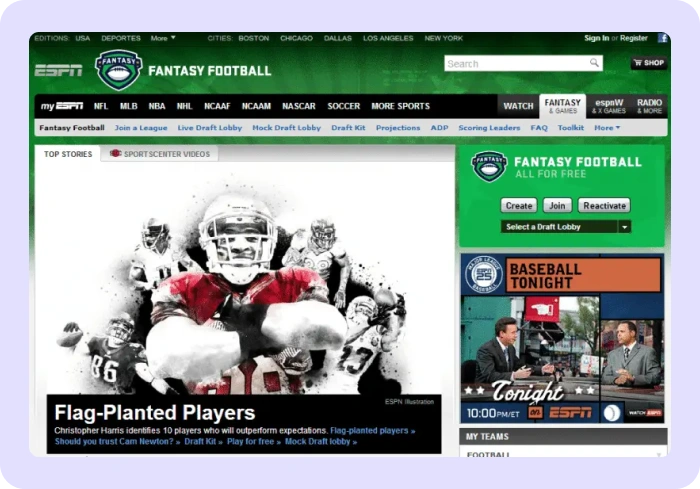Switch to the Watch tab
The height and width of the screenshot is (489, 700).
click(518, 106)
